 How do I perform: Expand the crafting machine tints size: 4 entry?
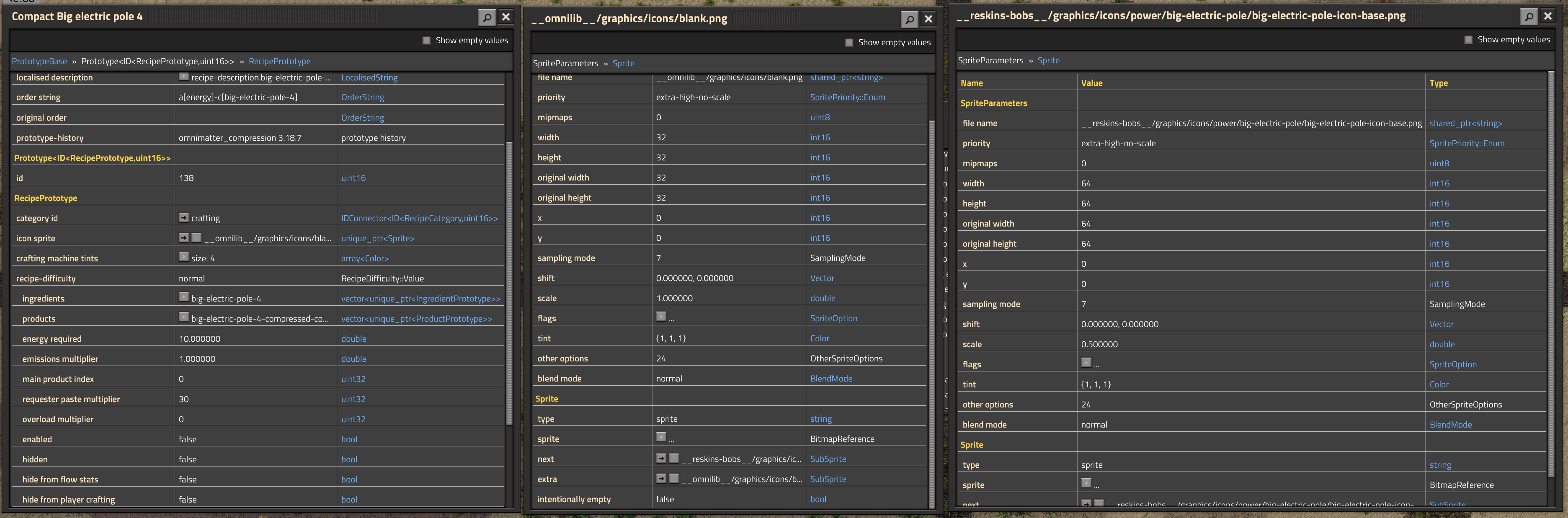click(x=183, y=258)
